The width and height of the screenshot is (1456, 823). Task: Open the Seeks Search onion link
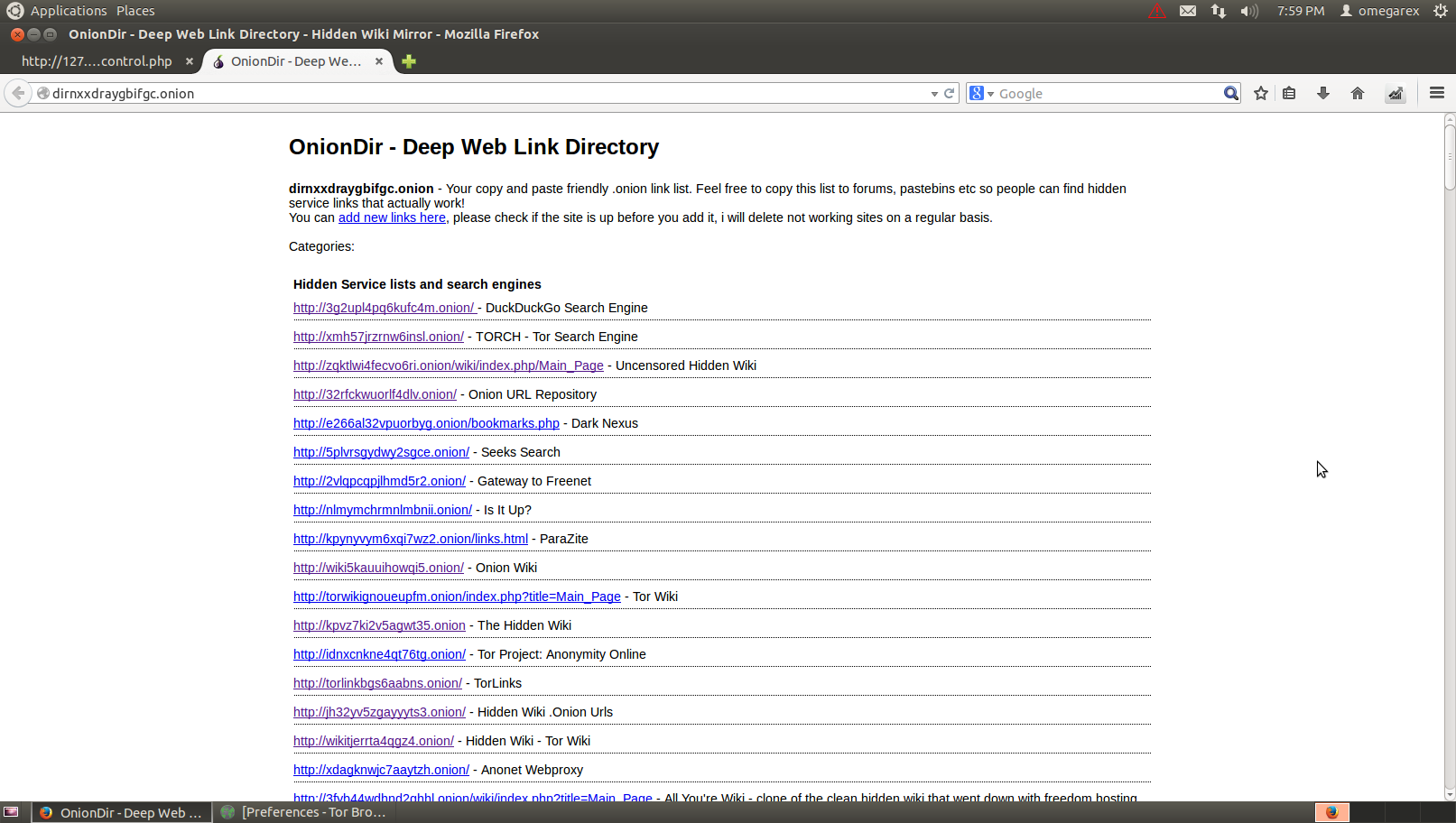click(381, 452)
